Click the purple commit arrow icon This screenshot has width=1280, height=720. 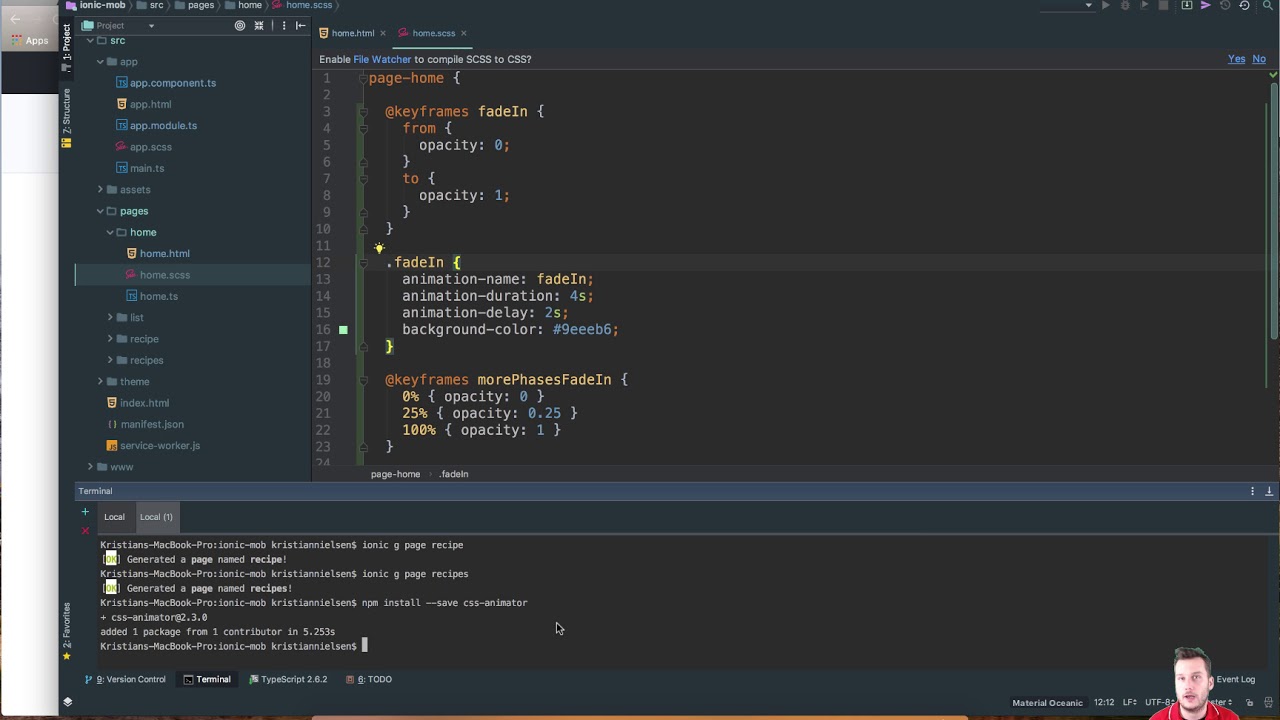[1206, 5]
